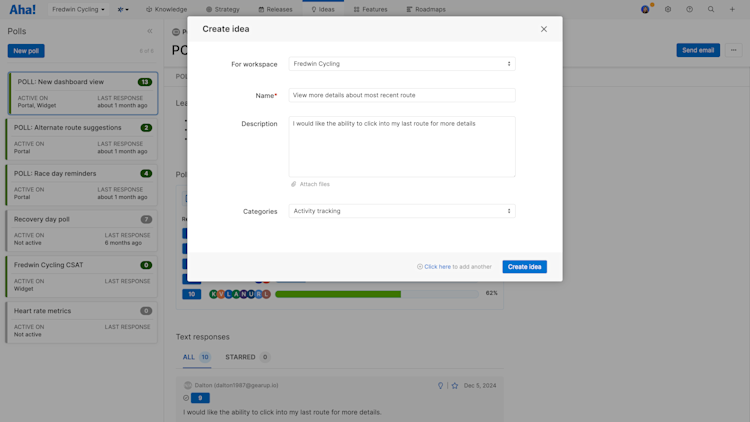This screenshot has height=422, width=750.
Task: Click the score 9 badge on Dalton's response
Action: coord(200,398)
